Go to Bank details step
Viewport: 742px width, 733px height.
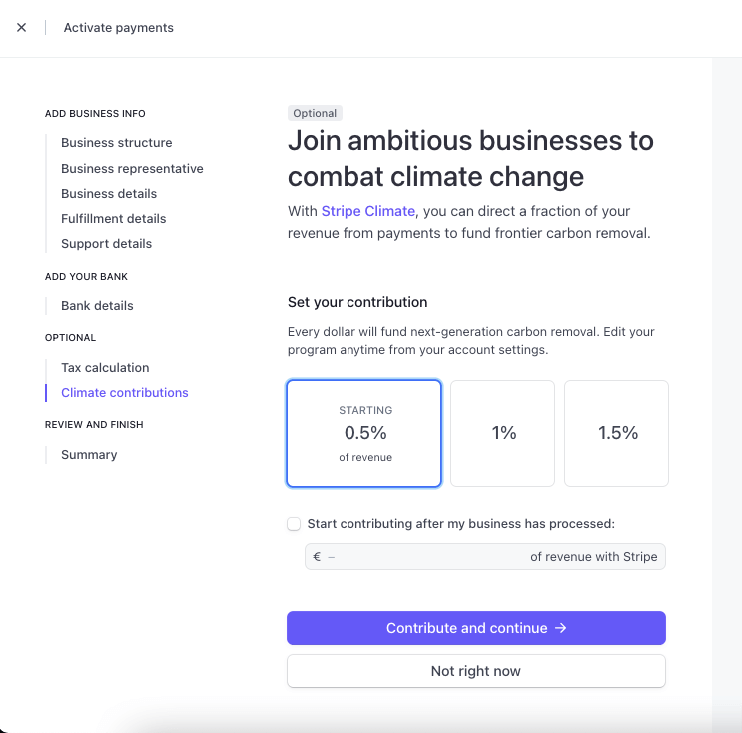tap(97, 306)
